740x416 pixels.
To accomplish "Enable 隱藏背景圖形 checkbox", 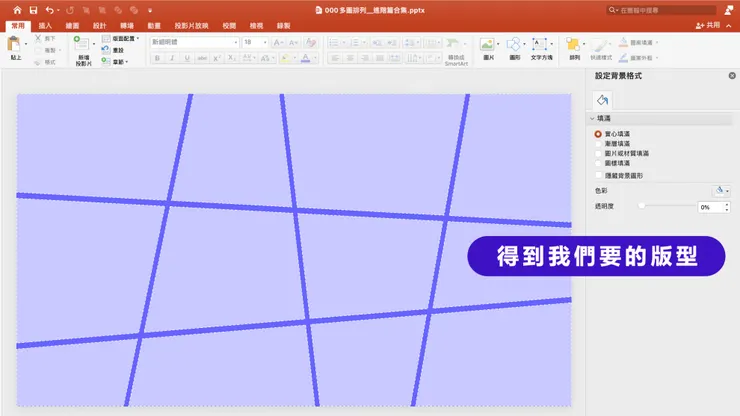I will tap(598, 175).
